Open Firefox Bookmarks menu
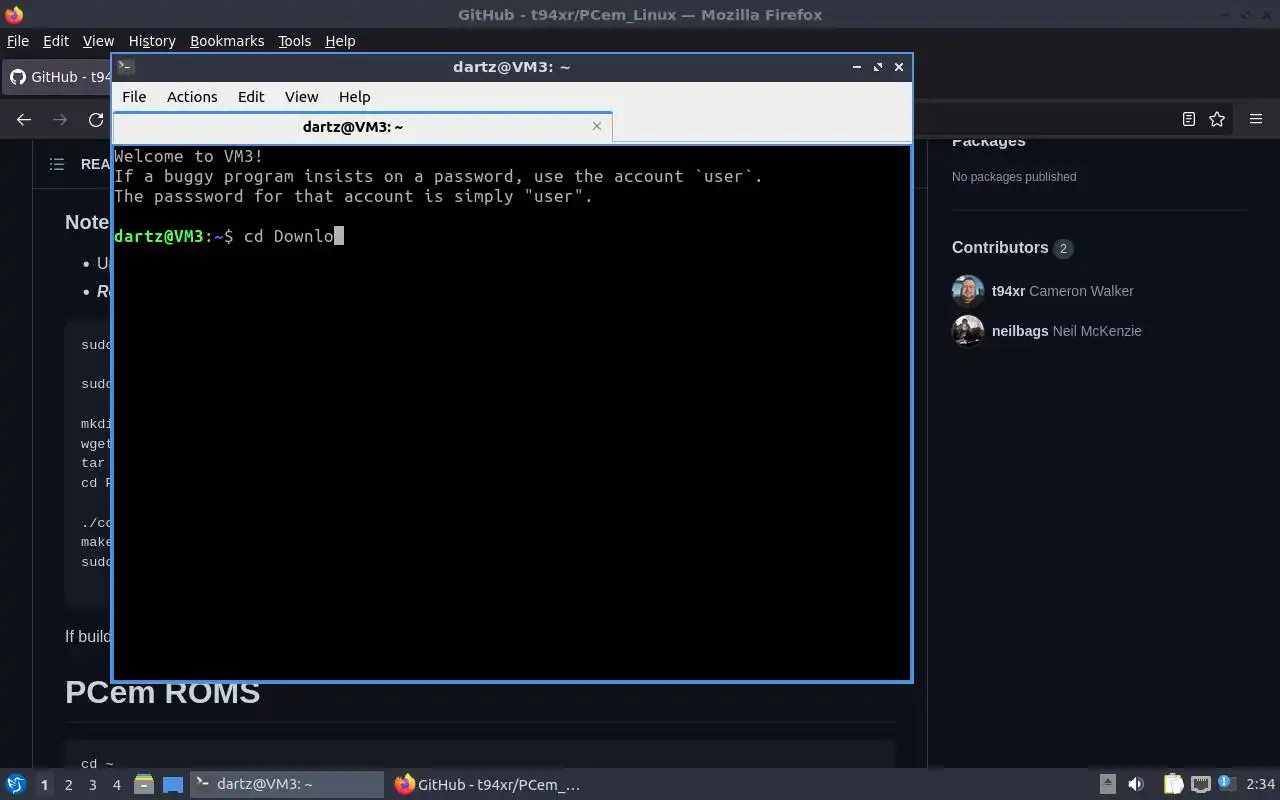Screen dimensions: 1280x800 point(227,41)
